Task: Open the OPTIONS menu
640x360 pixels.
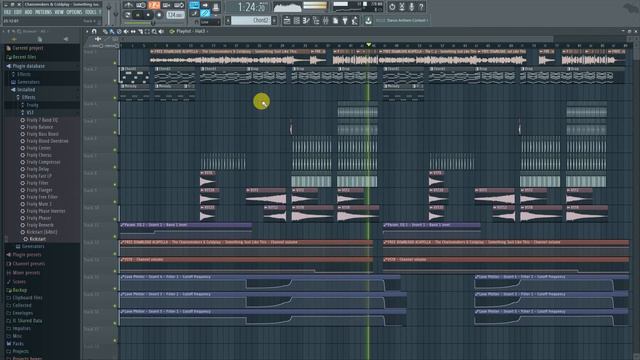Action: (x=74, y=12)
